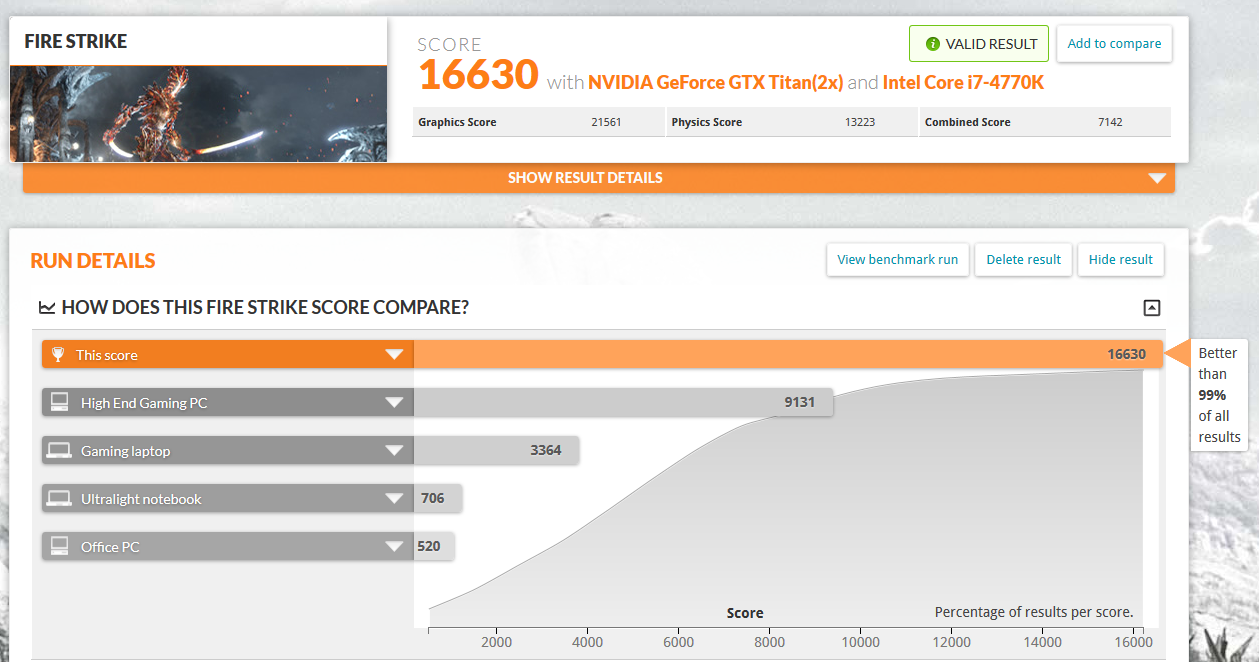Expand This score dropdown arrow
This screenshot has width=1259, height=662.
[394, 355]
